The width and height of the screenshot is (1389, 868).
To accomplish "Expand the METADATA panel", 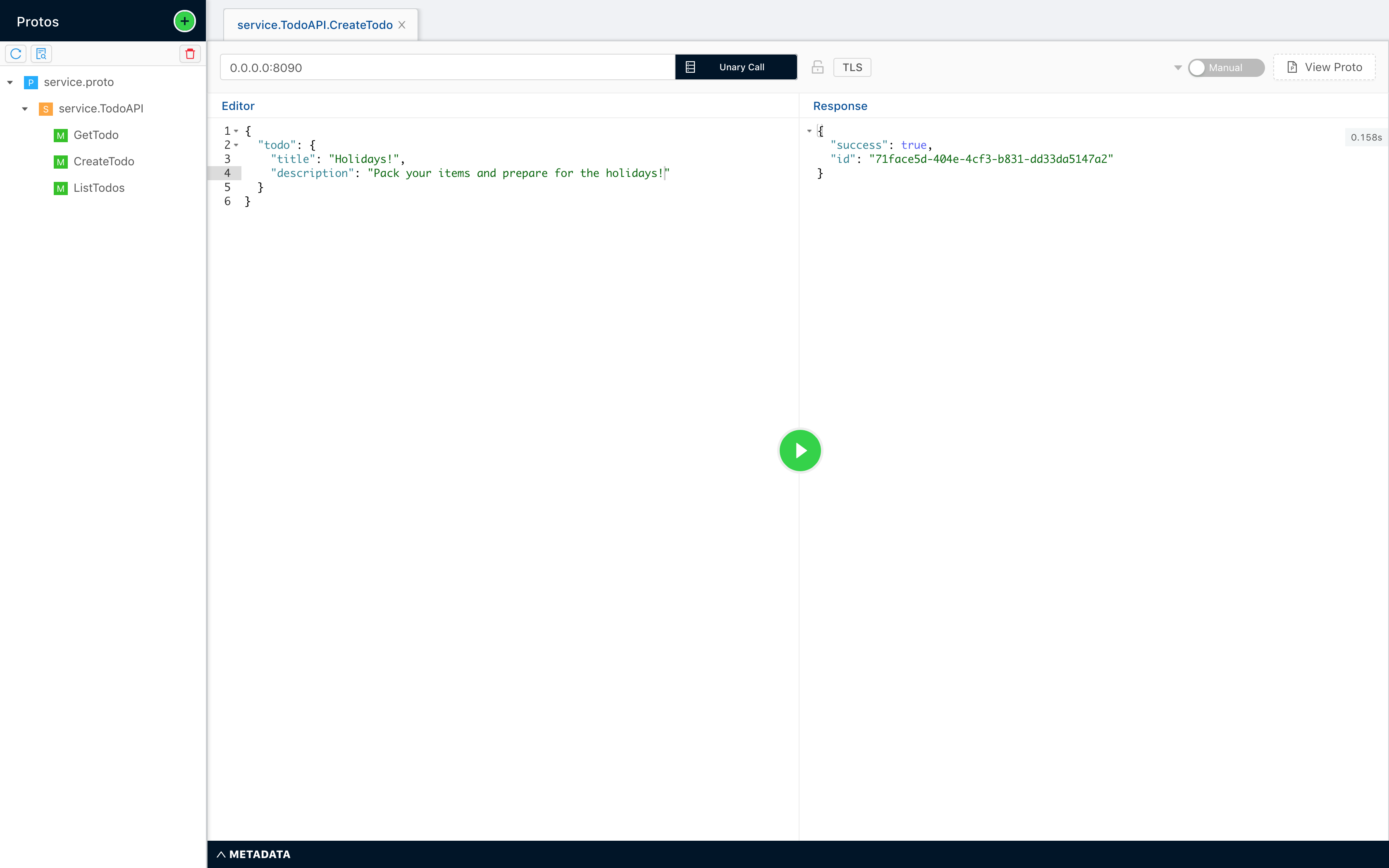I will [x=254, y=854].
